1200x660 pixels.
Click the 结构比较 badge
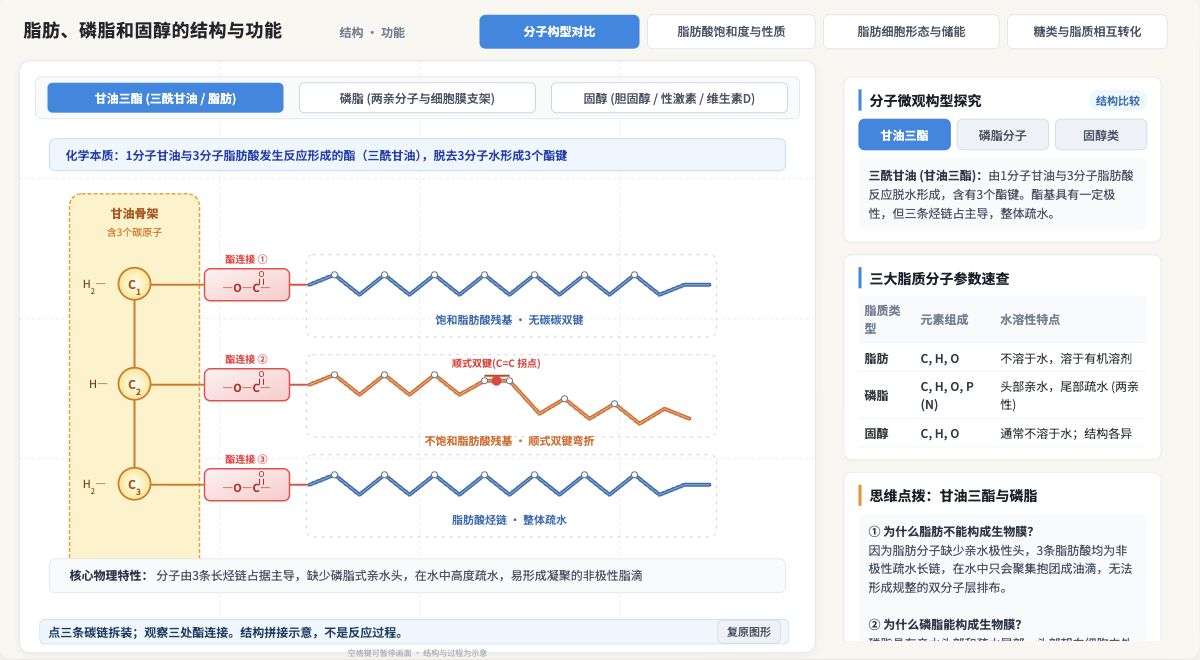[x=1117, y=101]
